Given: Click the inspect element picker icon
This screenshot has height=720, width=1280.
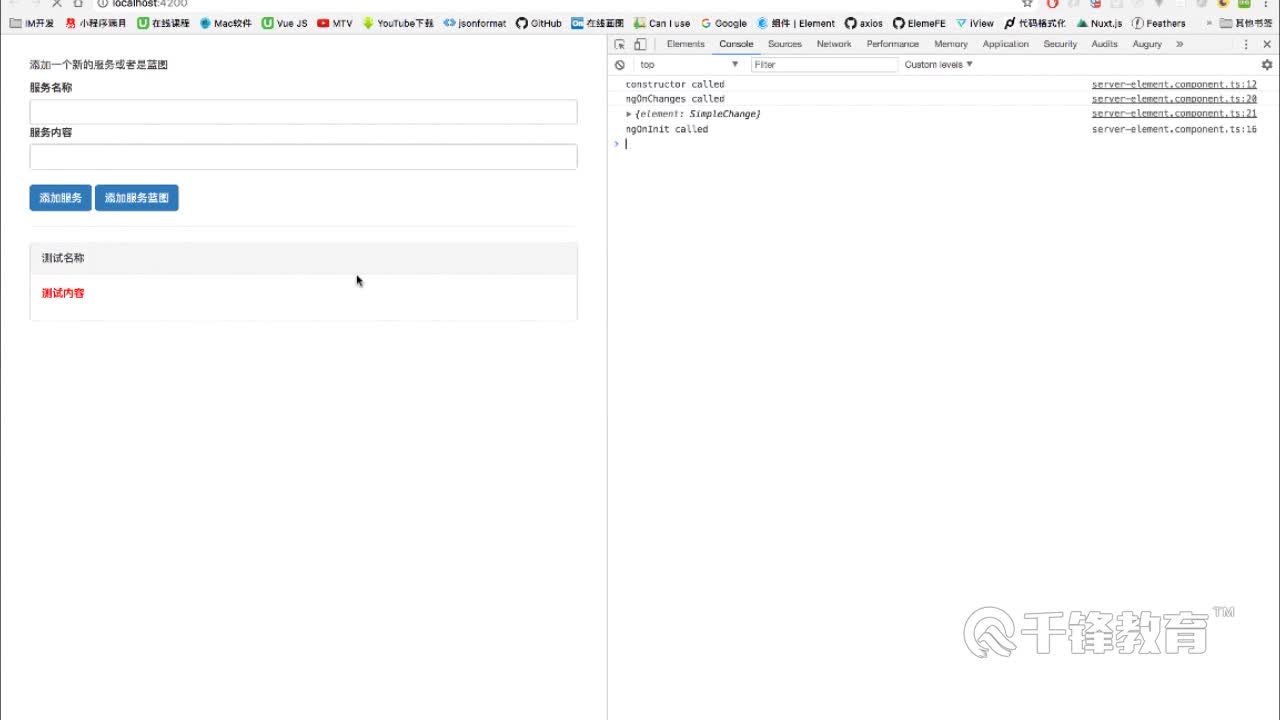Looking at the screenshot, I should click(x=620, y=44).
